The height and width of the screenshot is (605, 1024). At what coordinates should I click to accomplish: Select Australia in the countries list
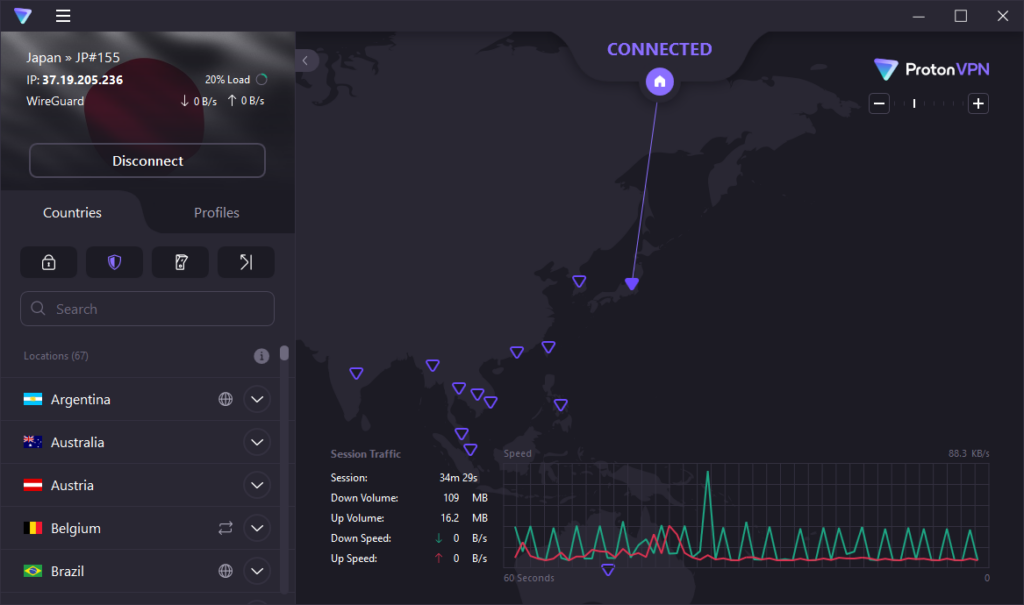(x=140, y=442)
